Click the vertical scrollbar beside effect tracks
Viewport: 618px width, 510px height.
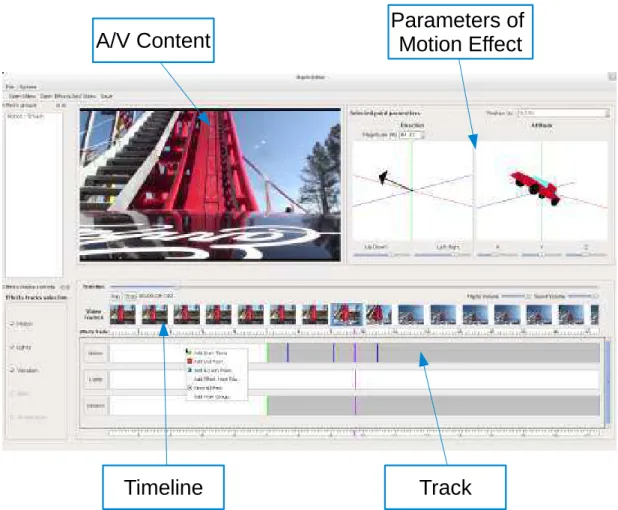[607, 382]
